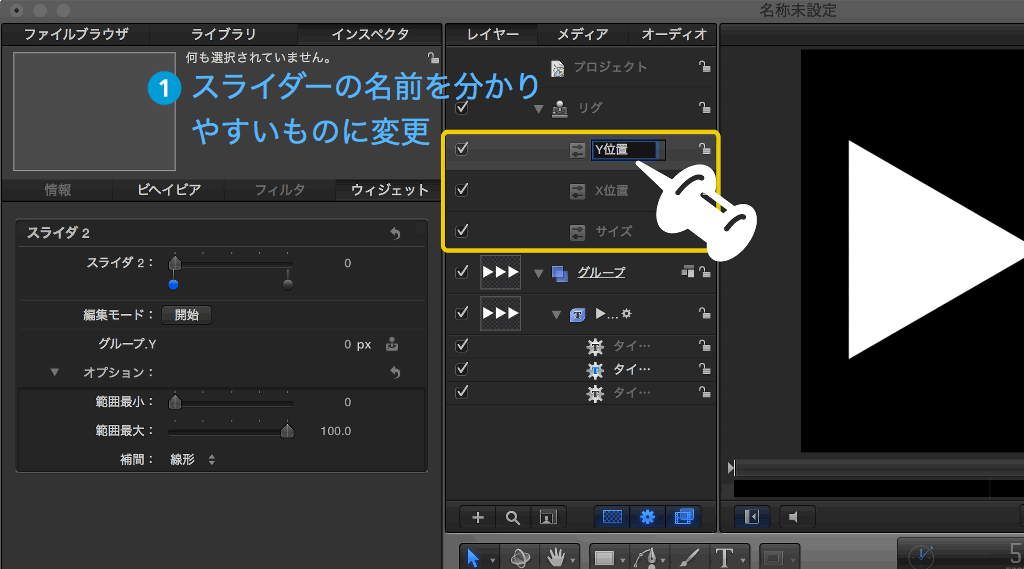Open the ビヘイビア inspector tab
Viewport: 1024px width, 569px height.
[168, 190]
